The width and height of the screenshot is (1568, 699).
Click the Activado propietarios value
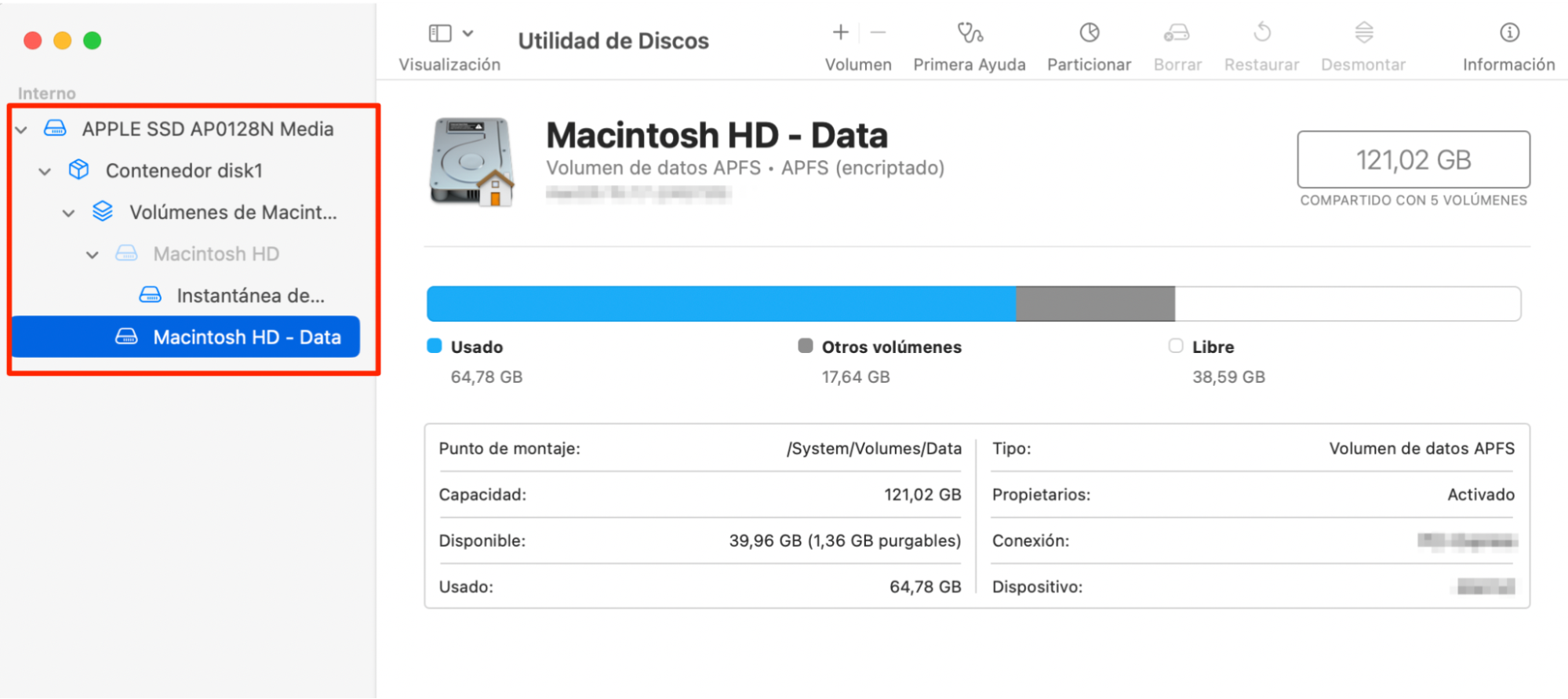(1481, 494)
